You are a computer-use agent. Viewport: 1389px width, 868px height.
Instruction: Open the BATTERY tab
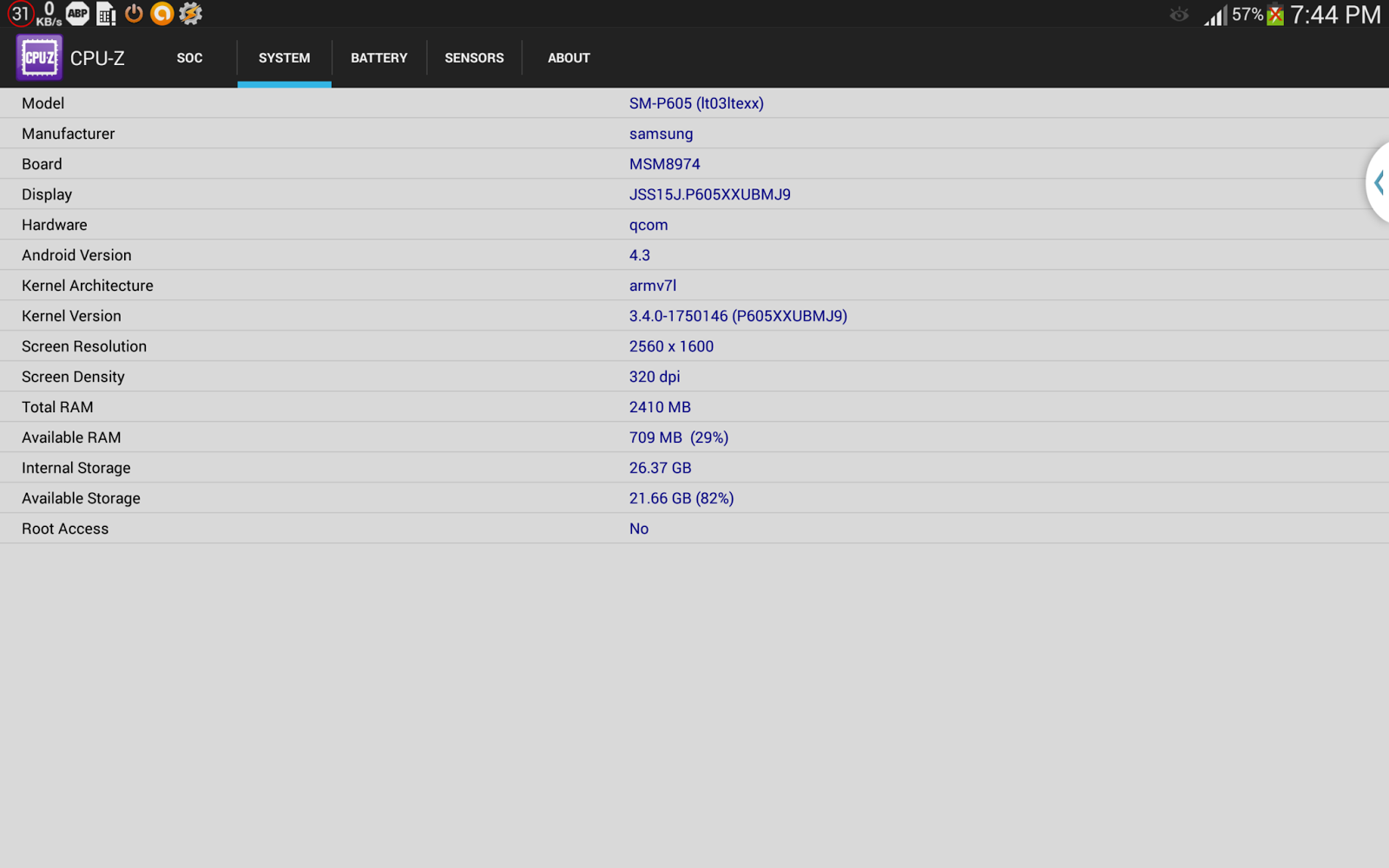click(x=379, y=58)
